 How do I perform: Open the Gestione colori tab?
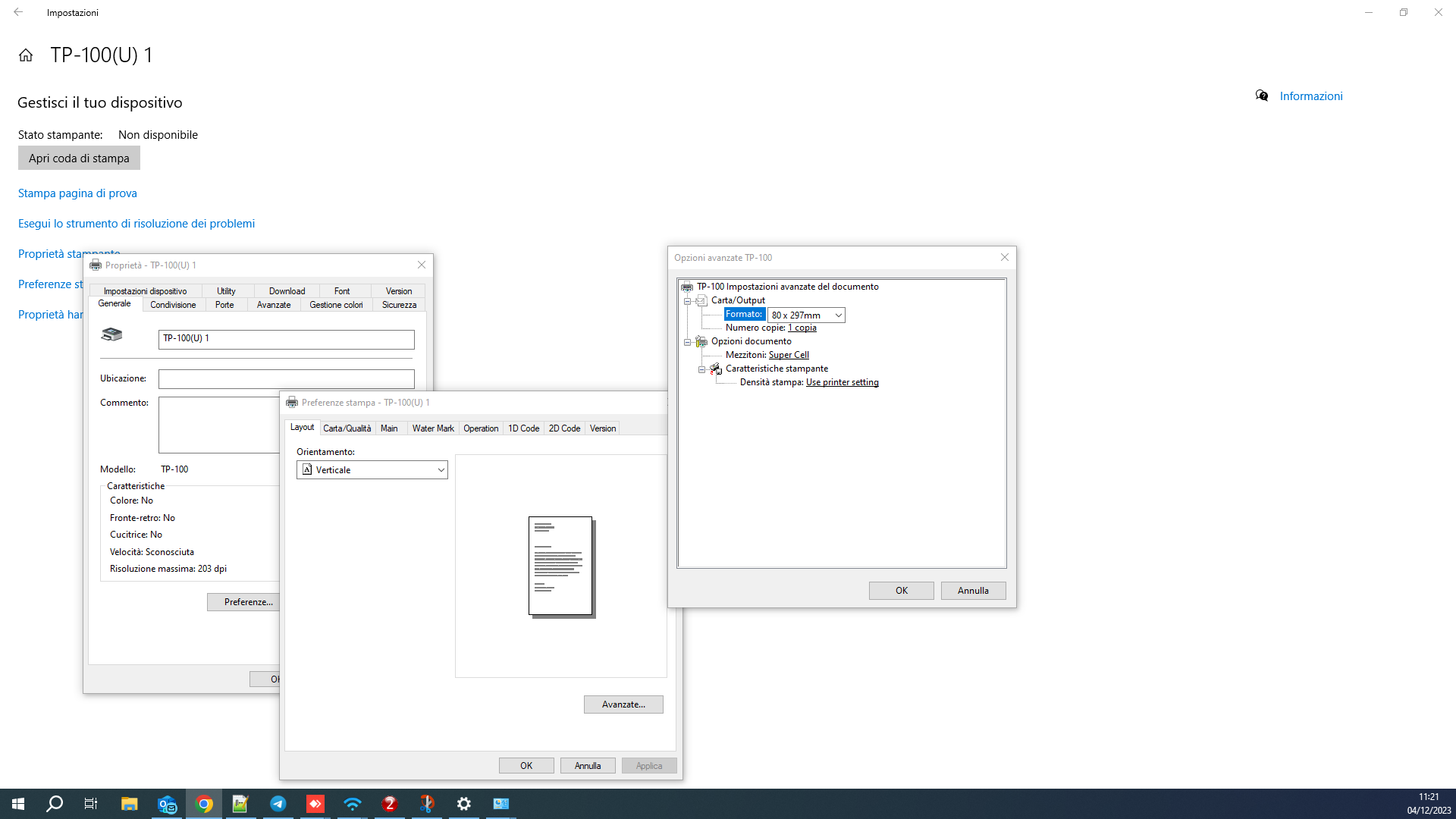336,305
